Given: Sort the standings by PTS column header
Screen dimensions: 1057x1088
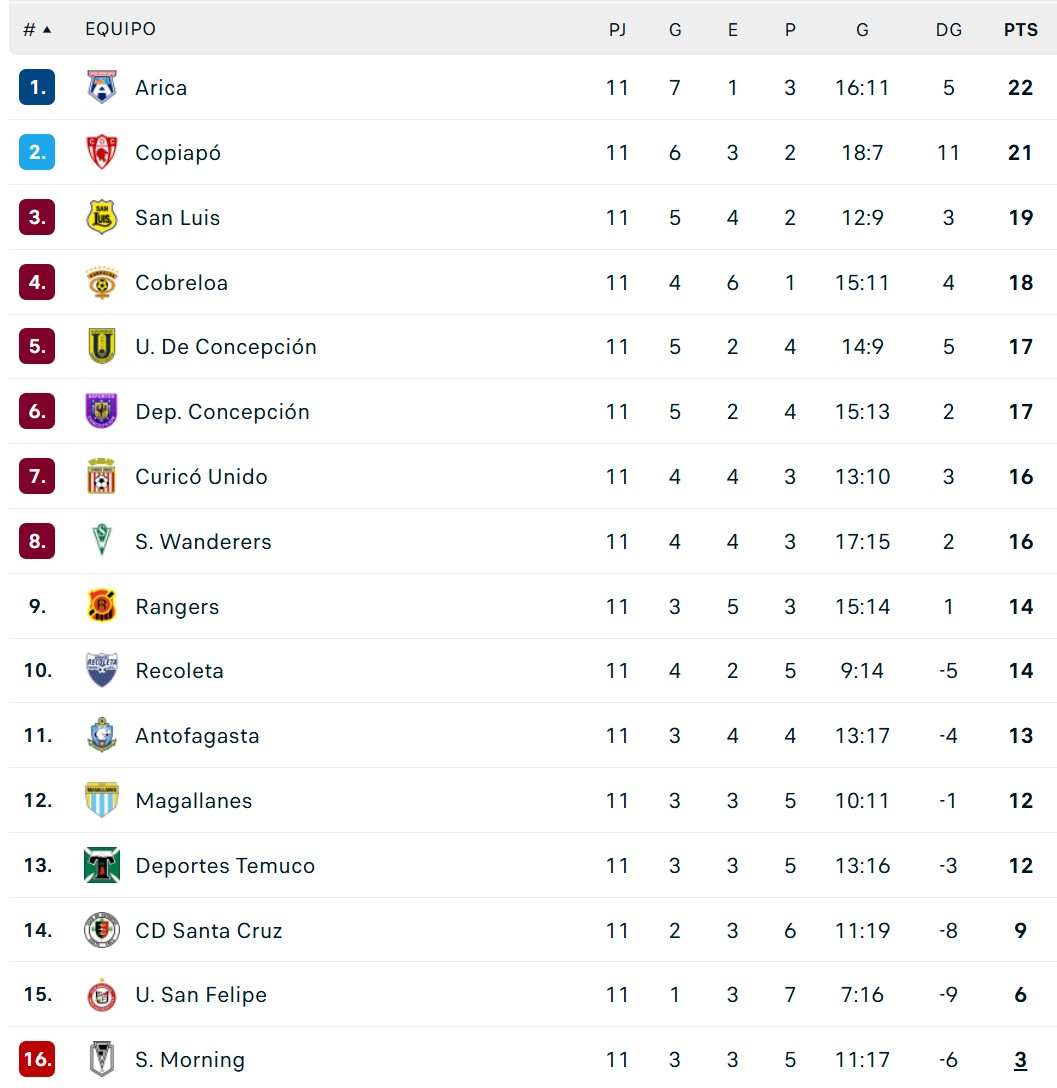Looking at the screenshot, I should tap(1020, 30).
